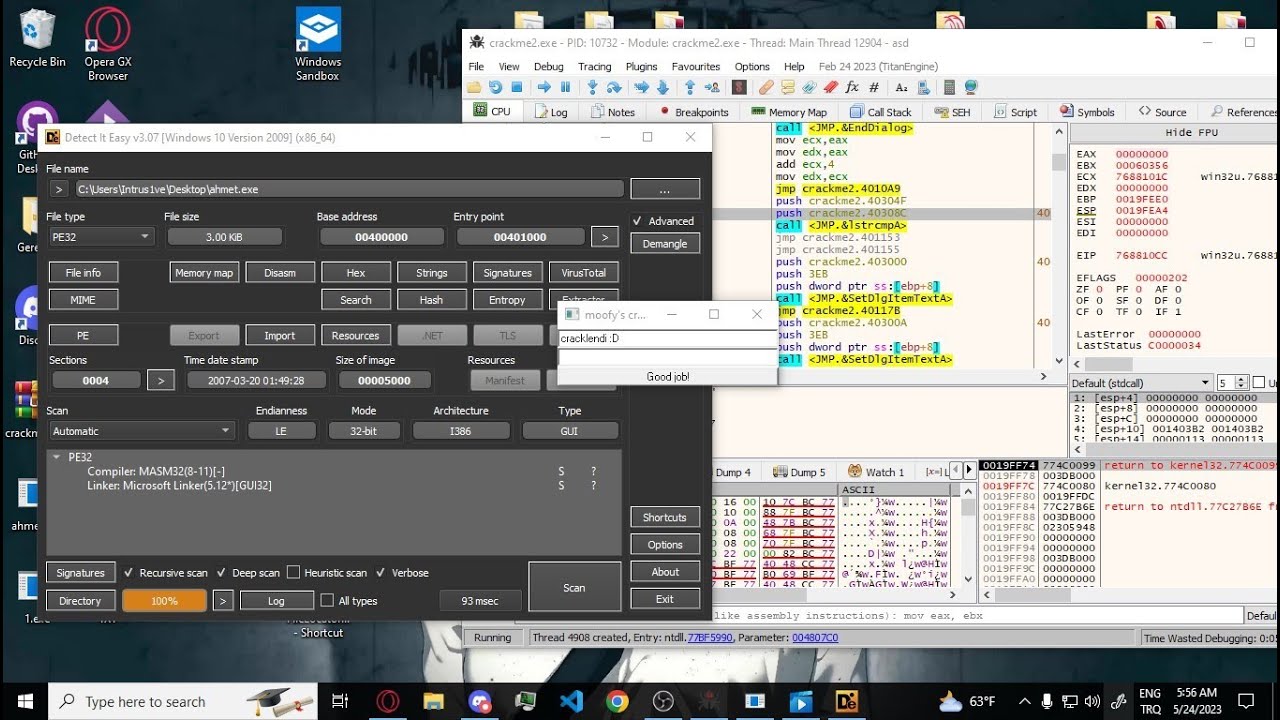Click the Demangle button

665,243
